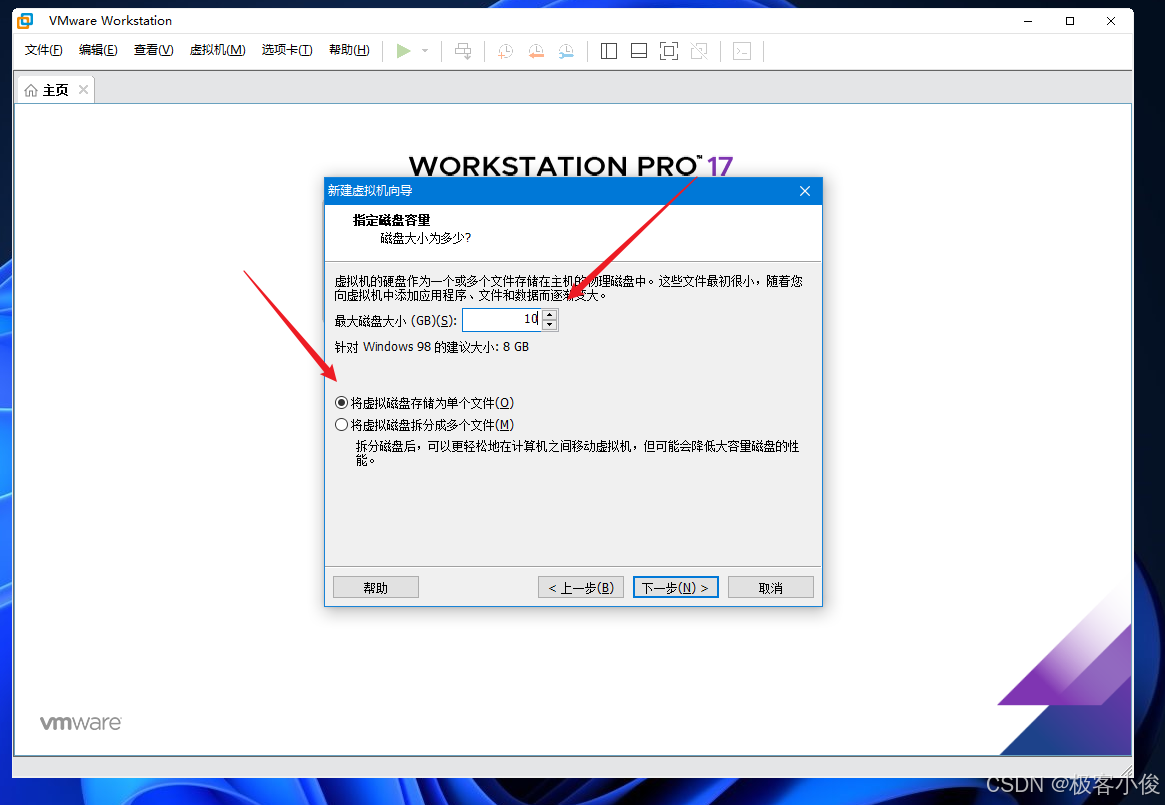Decrease disk size with the down spinner arrow
This screenshot has height=805, width=1165.
[x=550, y=325]
